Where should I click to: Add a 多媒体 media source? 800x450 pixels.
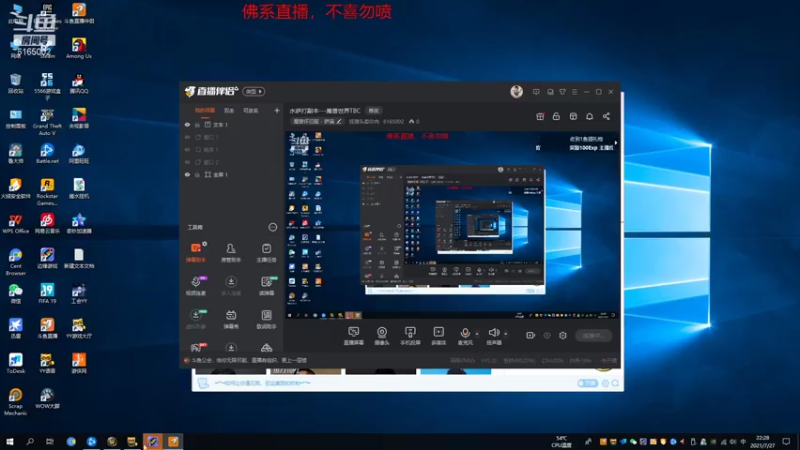(438, 336)
